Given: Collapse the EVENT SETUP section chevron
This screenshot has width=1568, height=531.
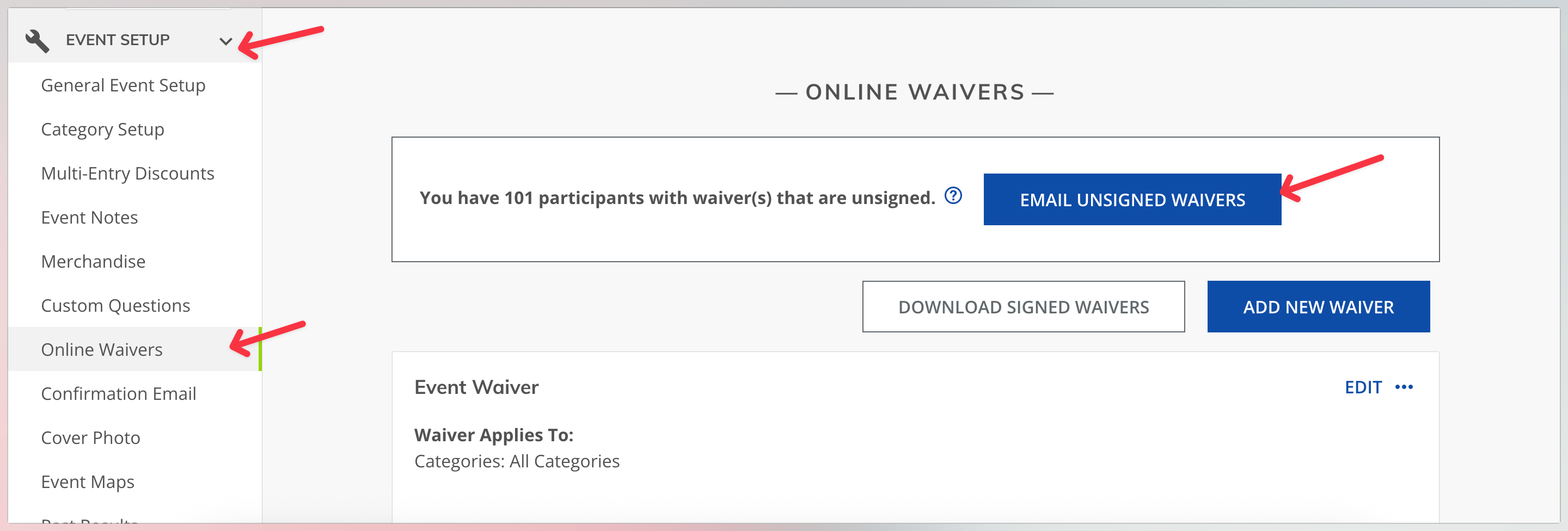Looking at the screenshot, I should click(x=226, y=41).
